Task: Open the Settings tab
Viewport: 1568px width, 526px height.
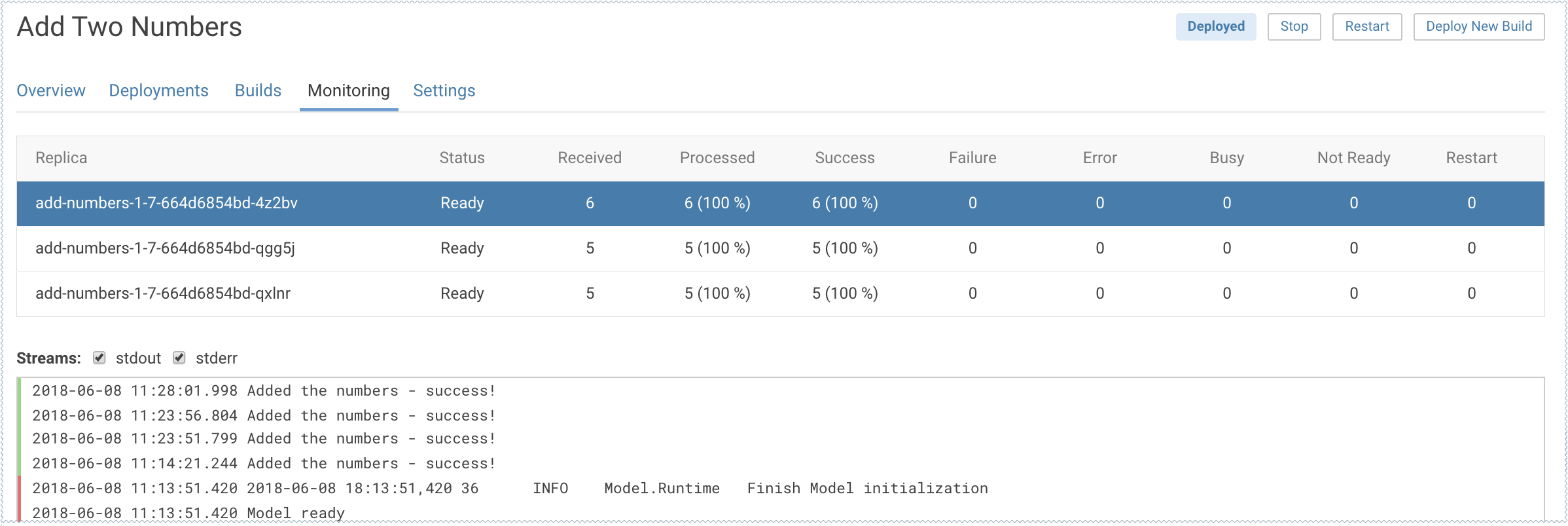Action: point(444,90)
